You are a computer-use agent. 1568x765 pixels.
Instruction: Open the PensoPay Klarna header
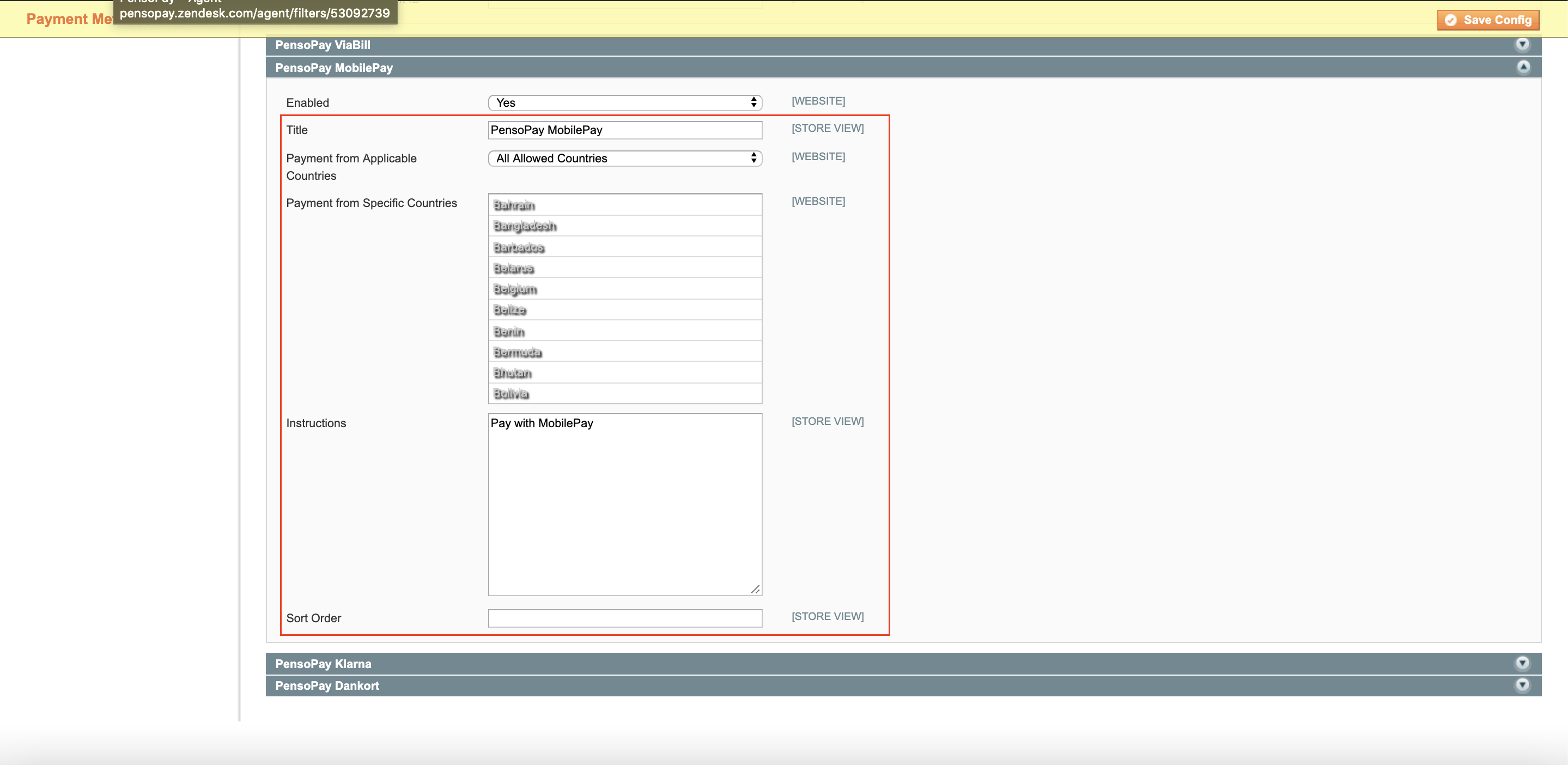pos(903,664)
